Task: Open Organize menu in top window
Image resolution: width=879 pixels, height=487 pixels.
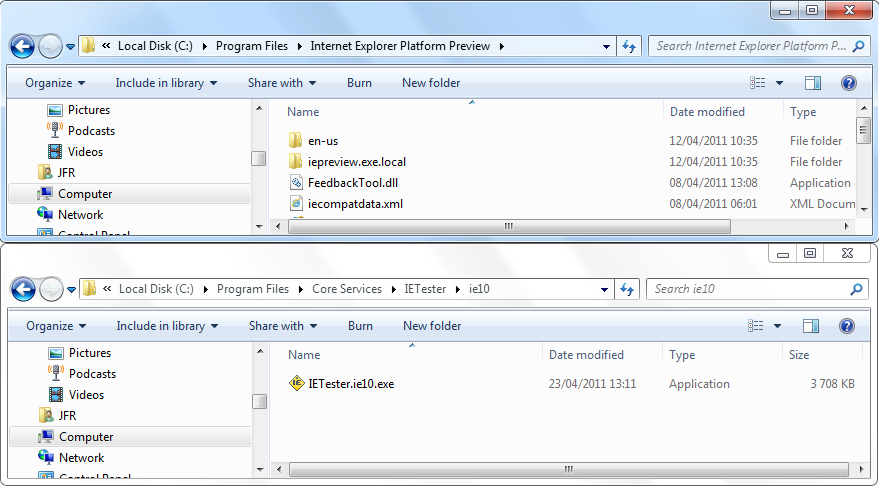Action: point(55,83)
